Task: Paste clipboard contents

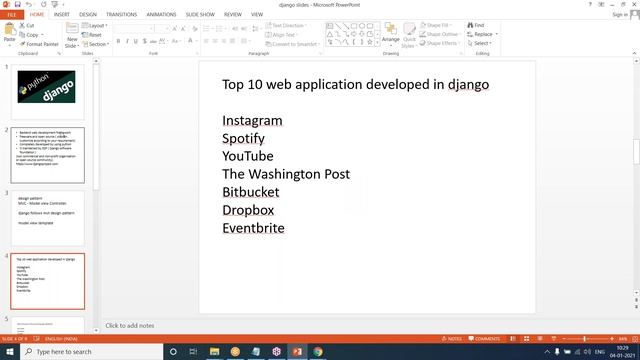Action: pos(9,33)
